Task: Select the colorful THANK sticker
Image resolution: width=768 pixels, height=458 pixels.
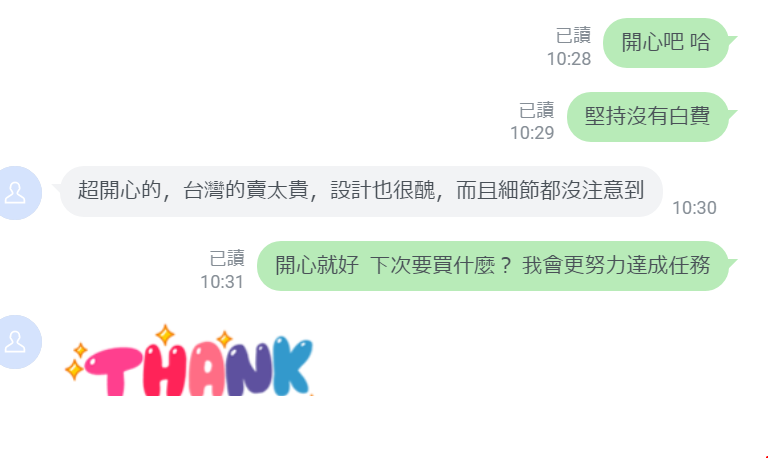Action: coord(189,360)
